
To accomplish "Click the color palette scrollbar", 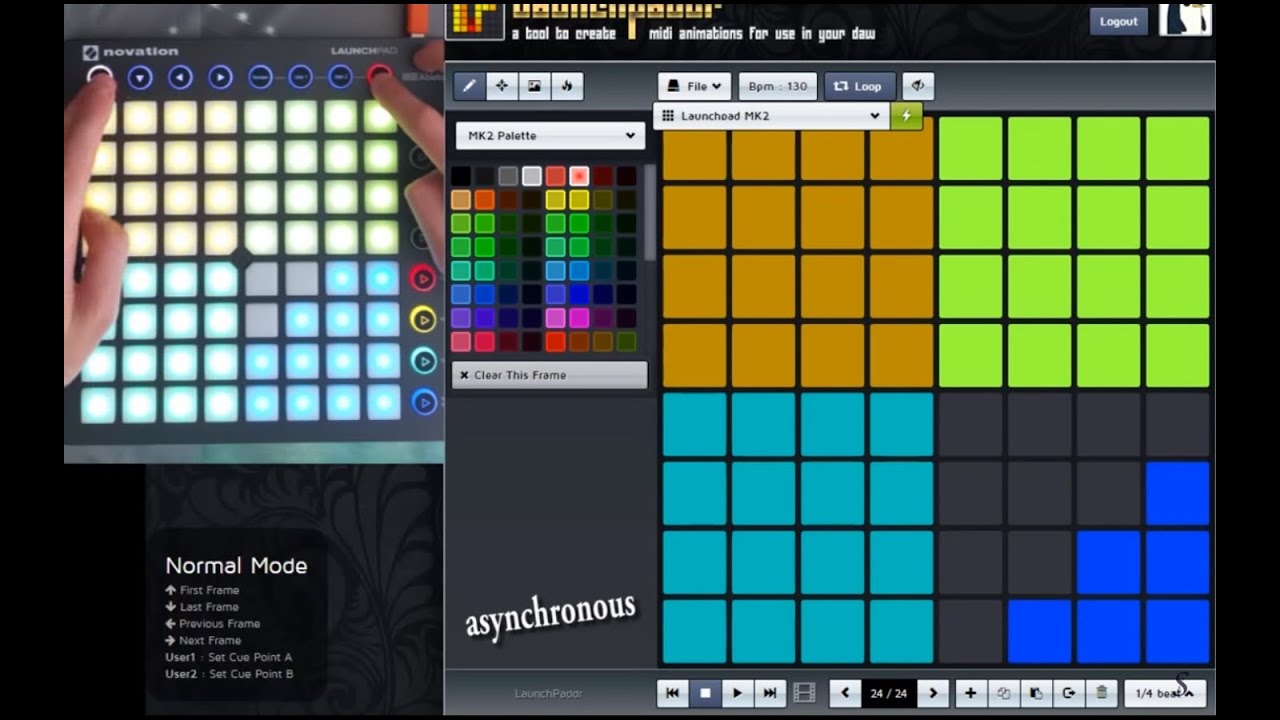I will (650, 210).
